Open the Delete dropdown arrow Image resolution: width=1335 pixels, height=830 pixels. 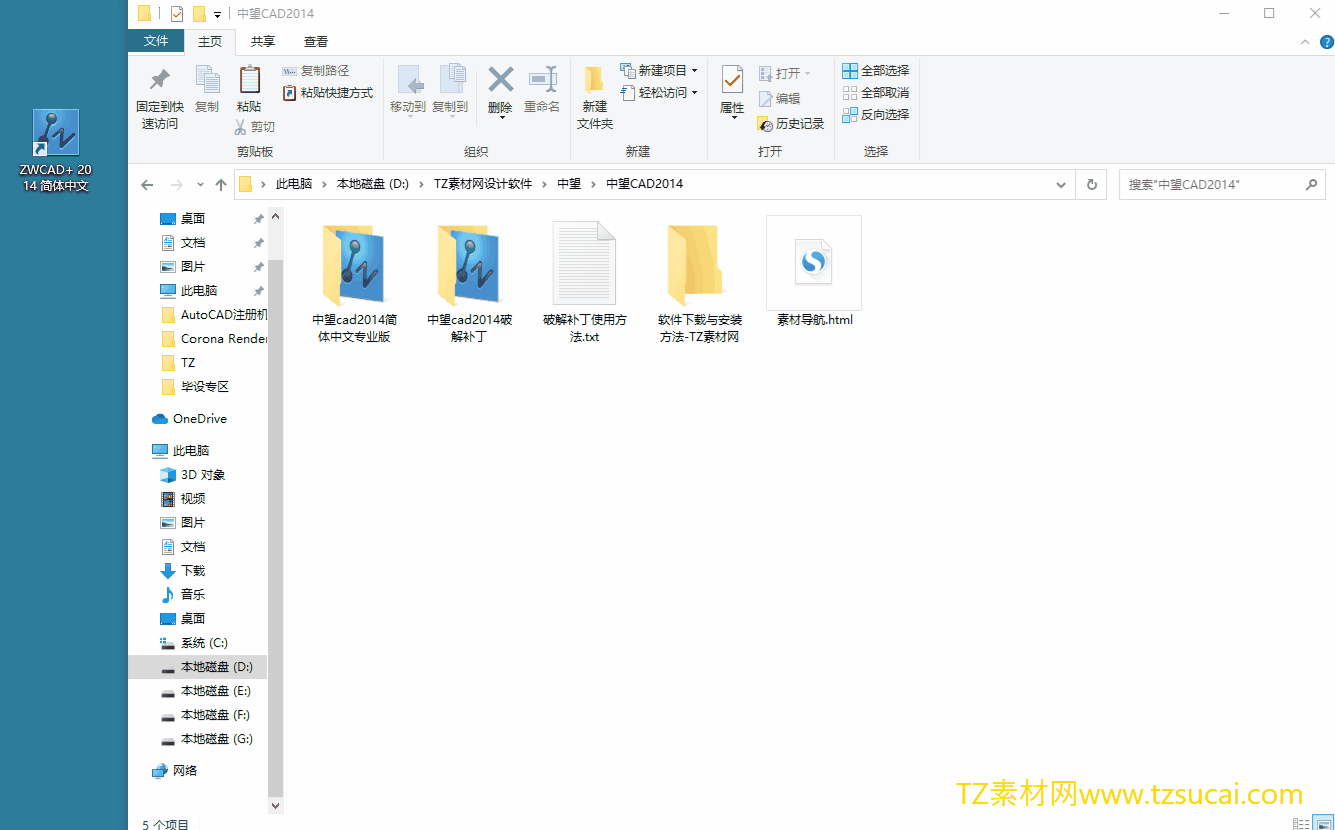501,118
